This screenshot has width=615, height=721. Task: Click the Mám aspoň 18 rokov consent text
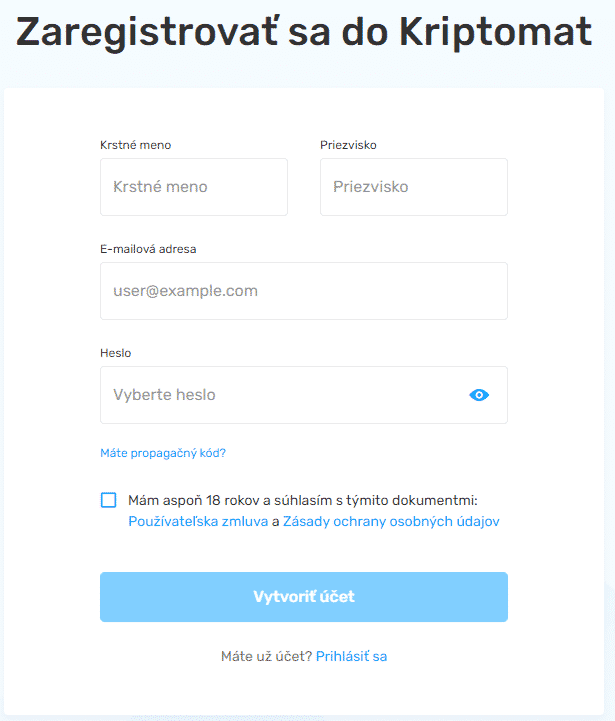point(303,500)
